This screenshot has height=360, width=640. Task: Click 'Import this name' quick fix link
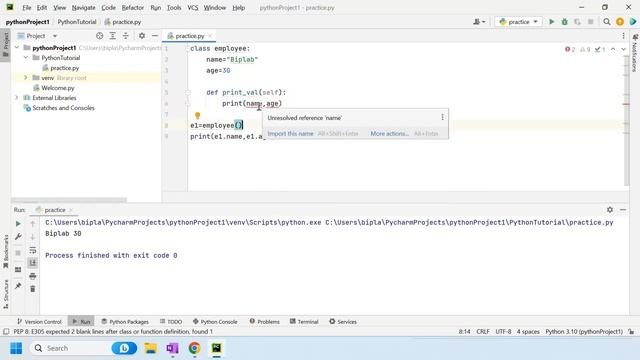290,133
